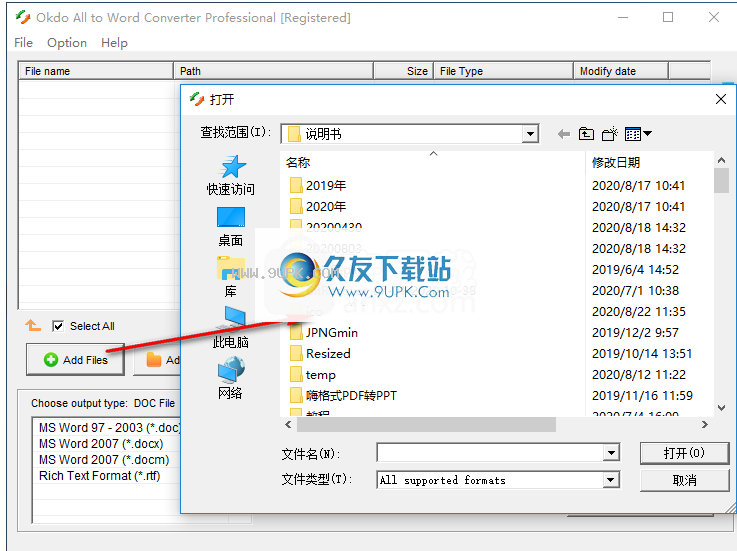
Task: Click the Add Files button
Action: click(x=75, y=360)
